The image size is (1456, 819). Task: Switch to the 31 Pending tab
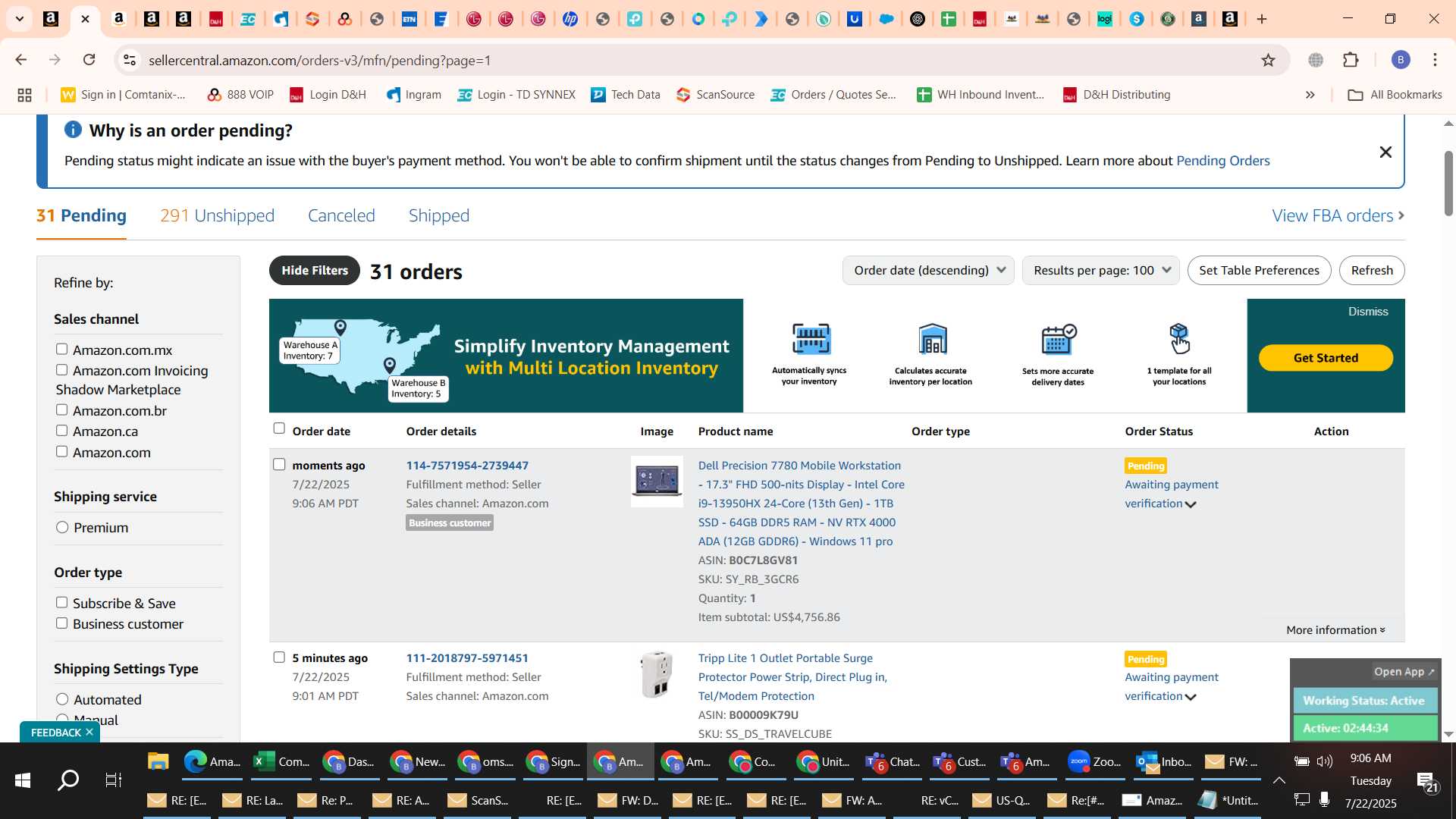point(81,215)
